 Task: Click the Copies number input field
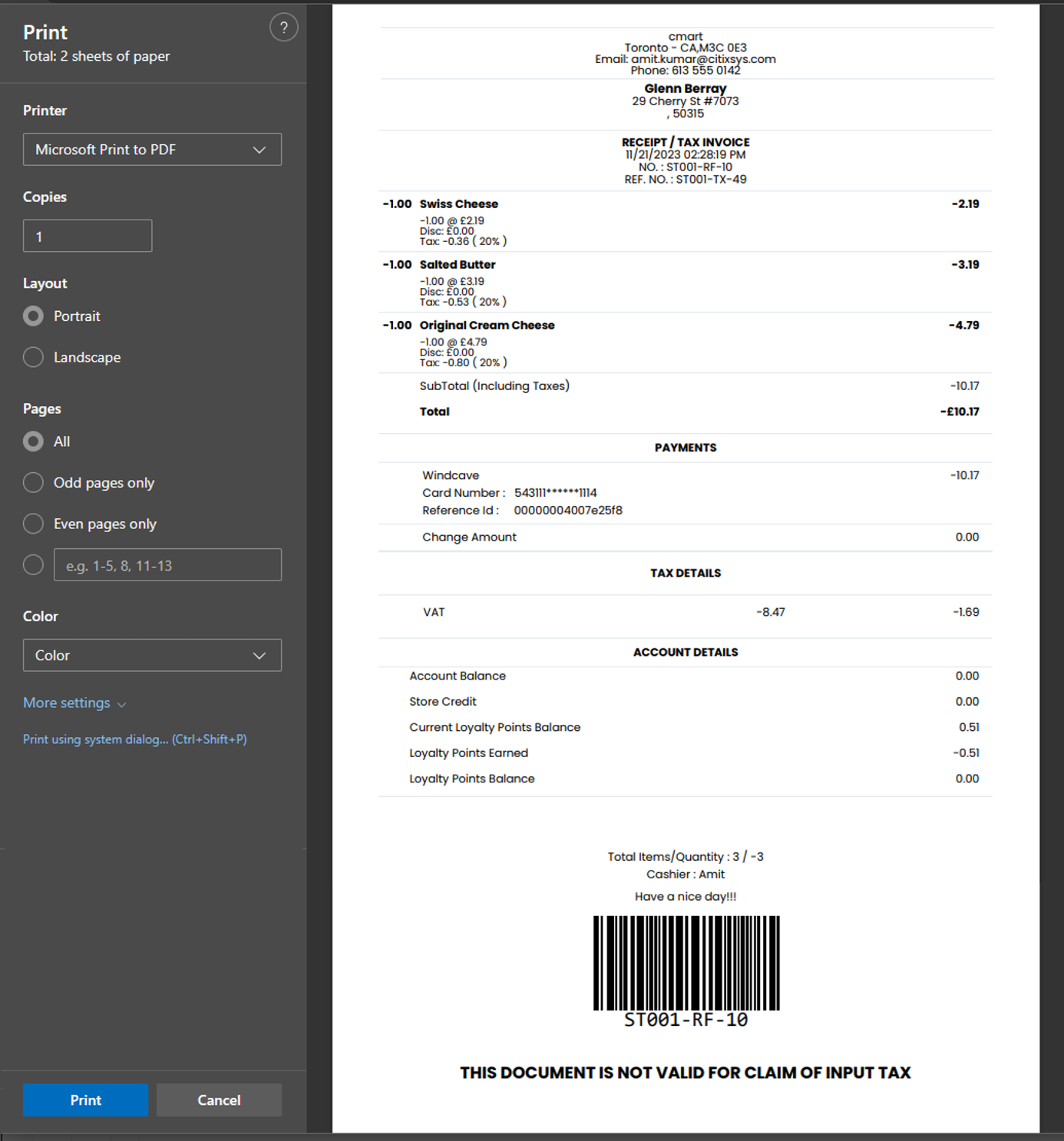88,236
